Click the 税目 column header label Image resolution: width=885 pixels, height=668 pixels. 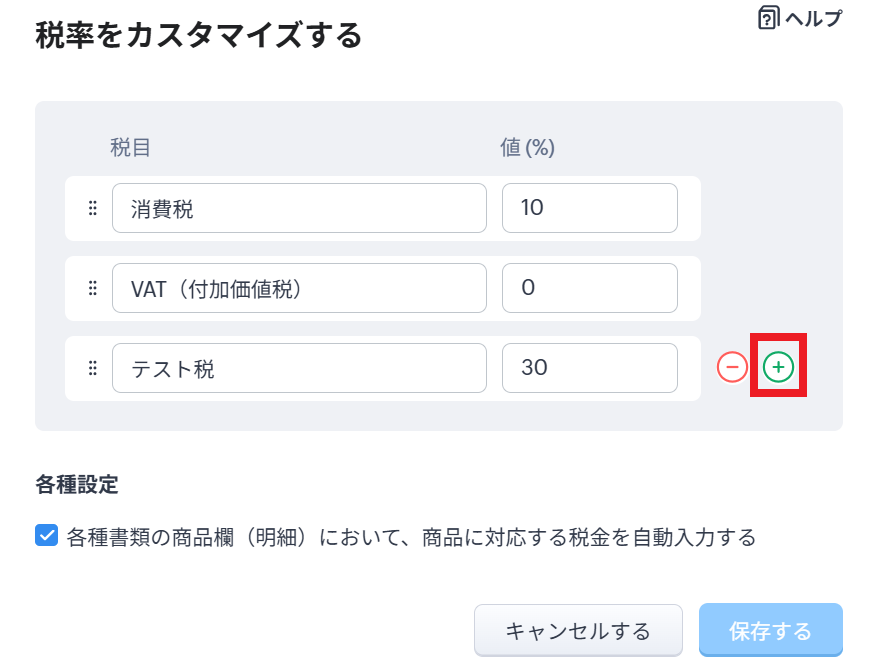tap(130, 148)
